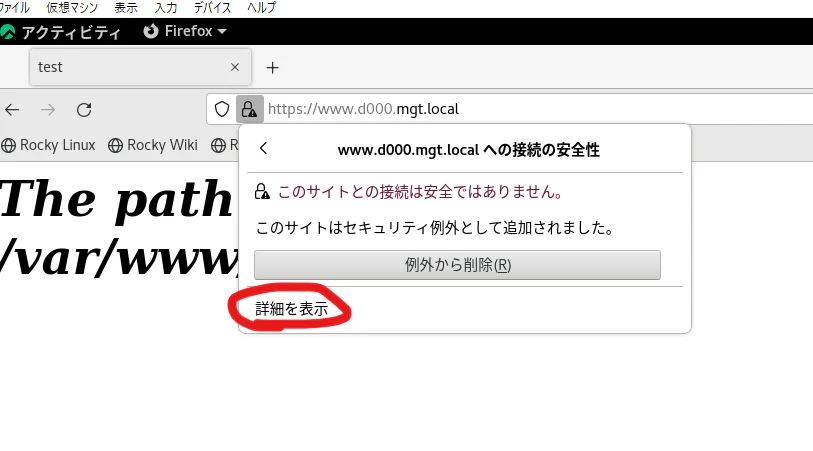Image resolution: width=813 pixels, height=451 pixels.
Task: Open the デバイス menu
Action: coord(212,7)
